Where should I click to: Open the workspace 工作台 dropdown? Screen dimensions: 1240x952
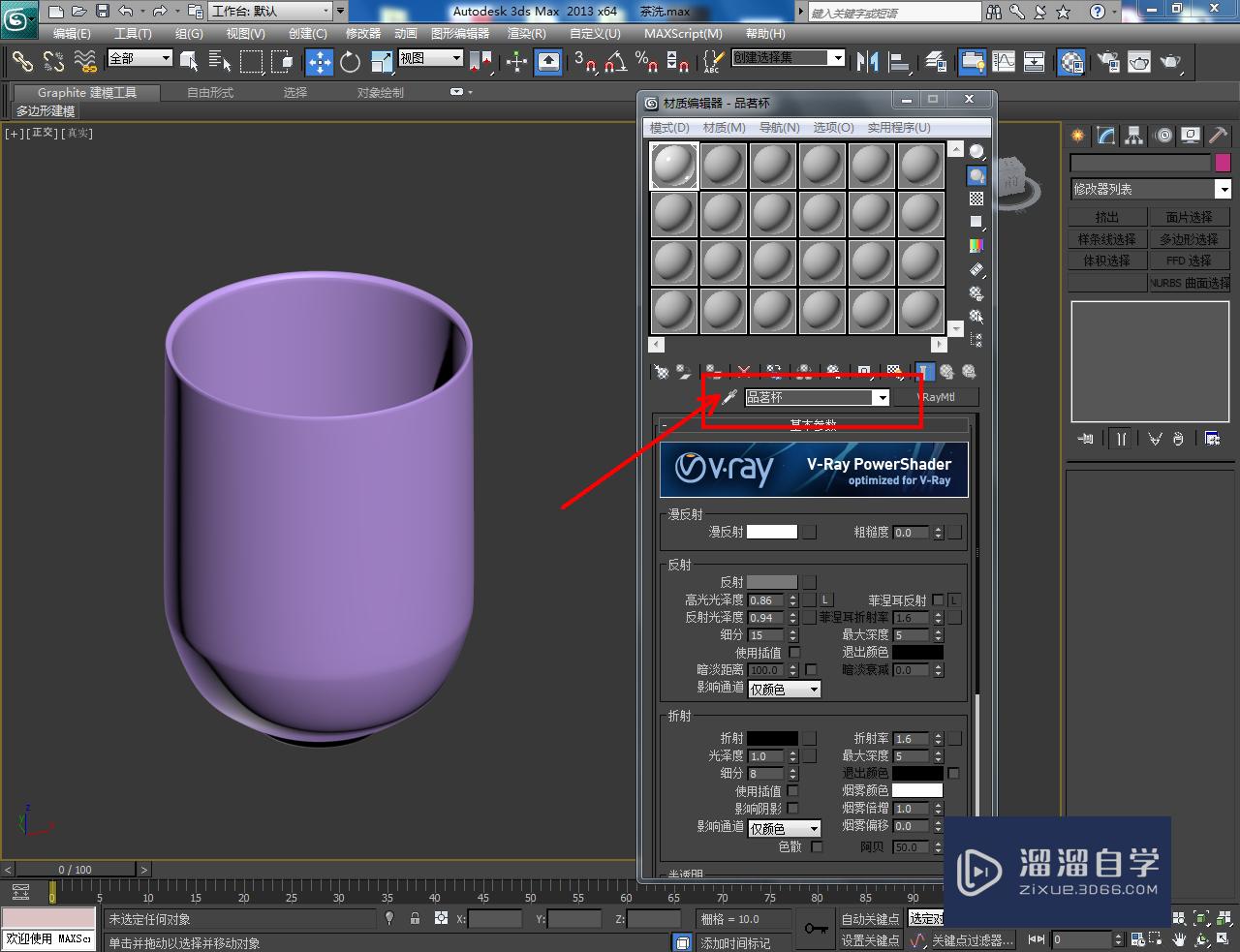click(269, 12)
